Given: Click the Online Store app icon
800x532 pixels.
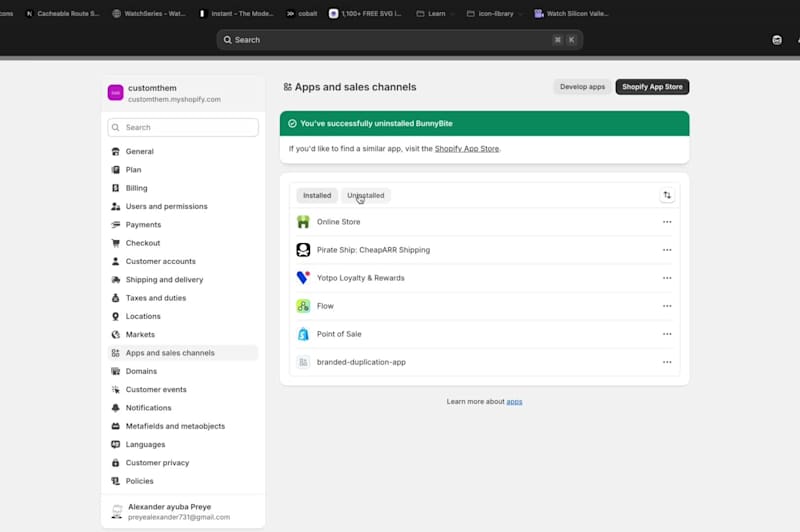Looking at the screenshot, I should pos(303,222).
